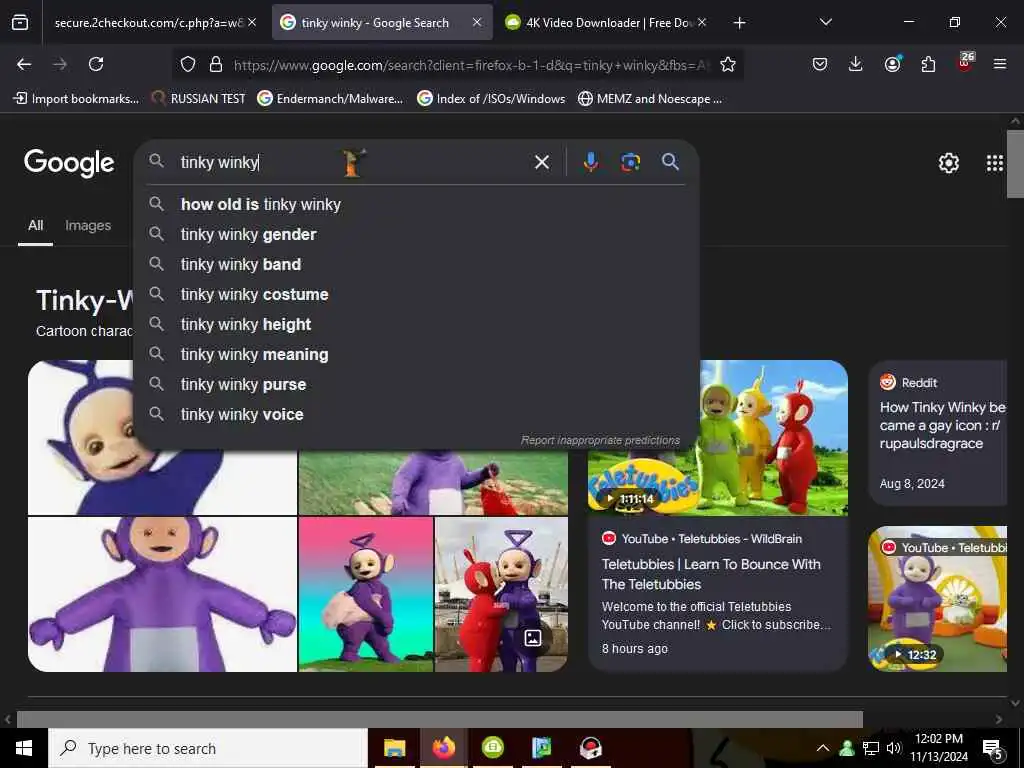Click 'Report inappropriate predictions' link
The image size is (1024, 768).
coord(600,440)
